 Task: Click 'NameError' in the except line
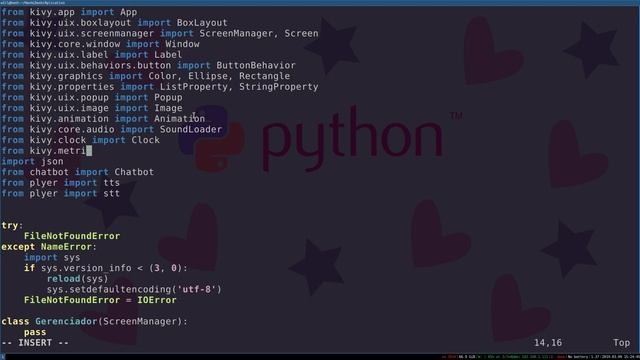66,247
